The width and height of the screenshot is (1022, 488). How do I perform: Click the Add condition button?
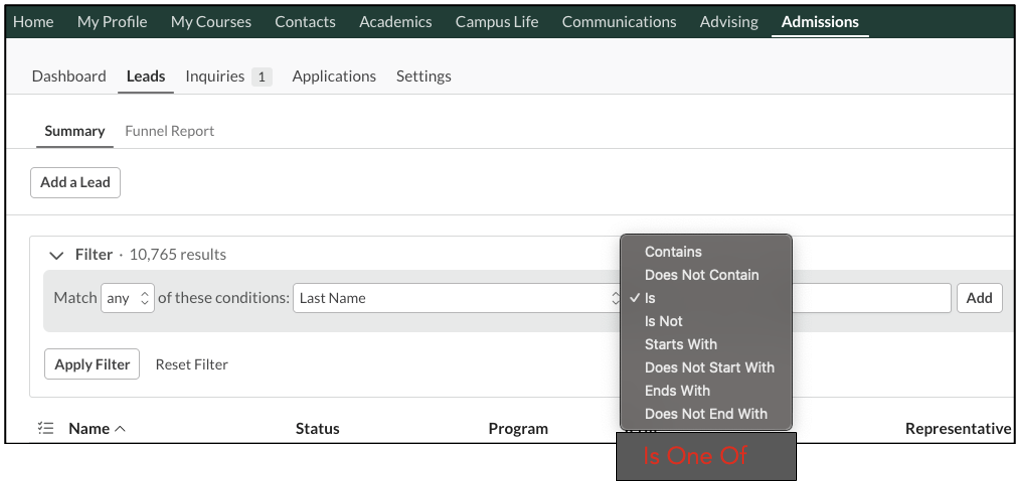pos(980,298)
